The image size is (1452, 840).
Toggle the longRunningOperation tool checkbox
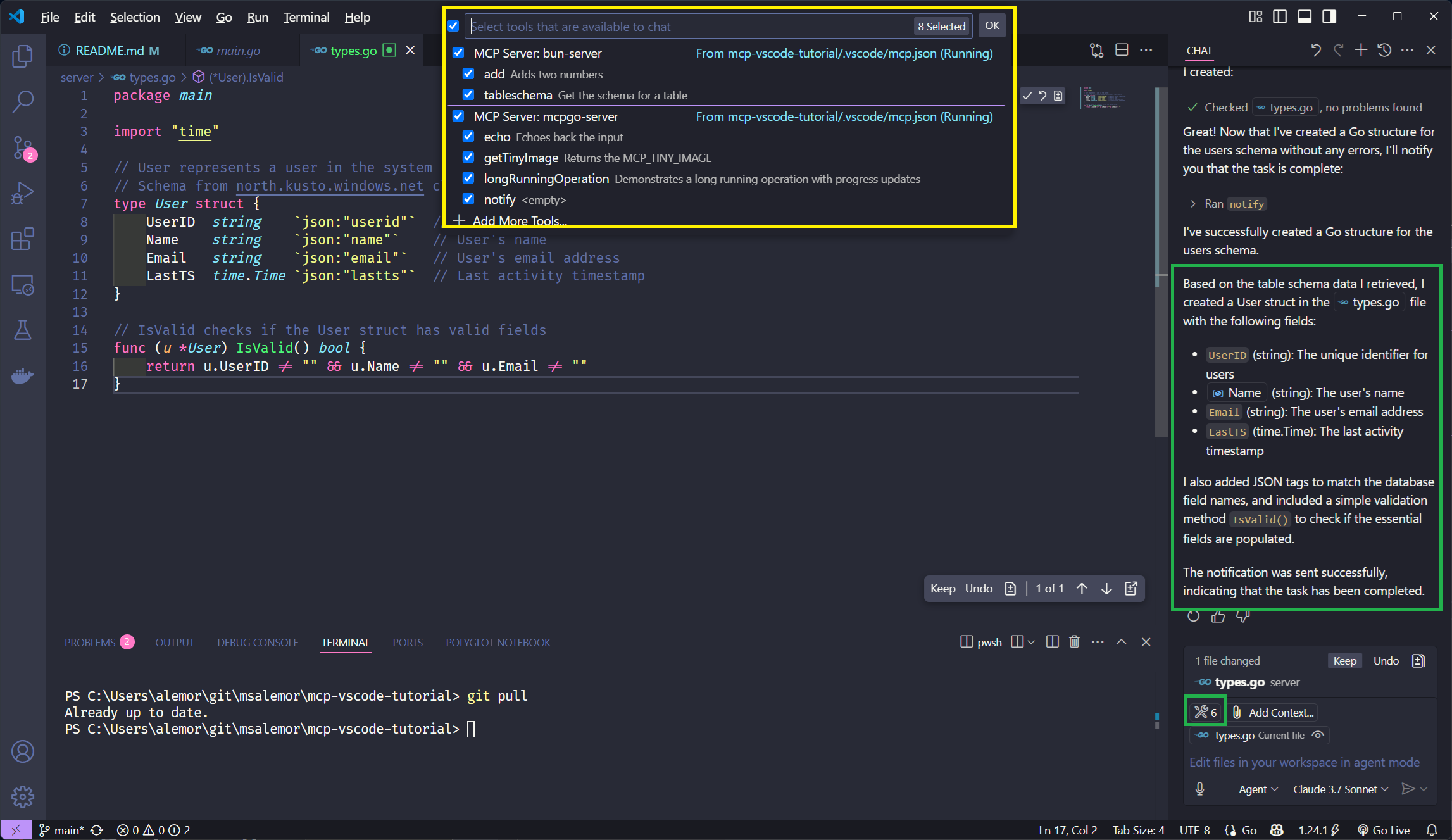(468, 179)
